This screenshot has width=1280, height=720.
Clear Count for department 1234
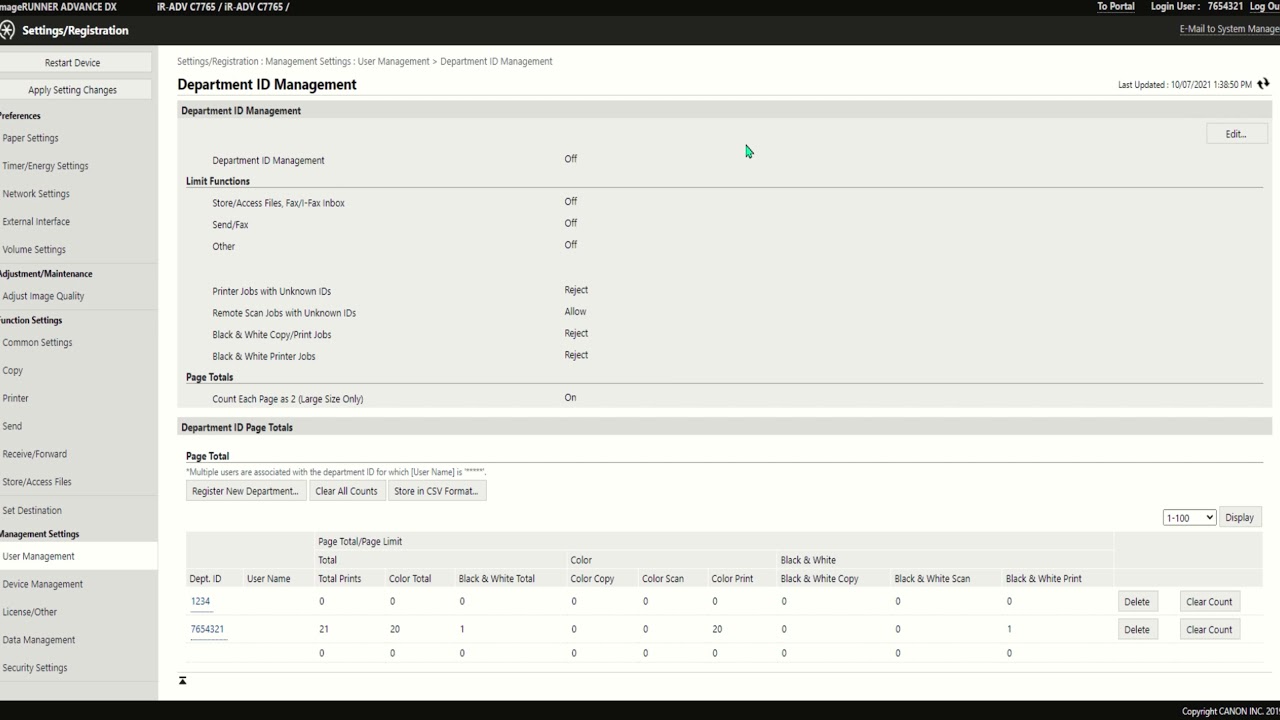1209,601
